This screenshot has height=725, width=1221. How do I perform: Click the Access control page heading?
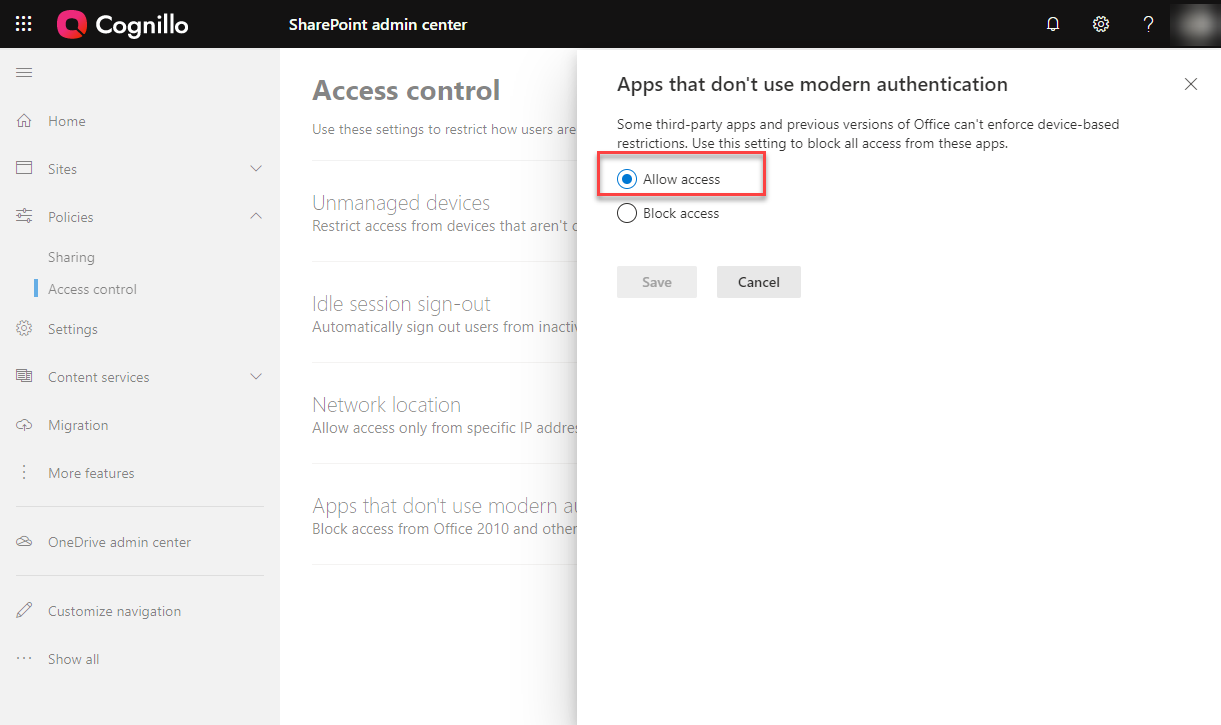pos(406,90)
